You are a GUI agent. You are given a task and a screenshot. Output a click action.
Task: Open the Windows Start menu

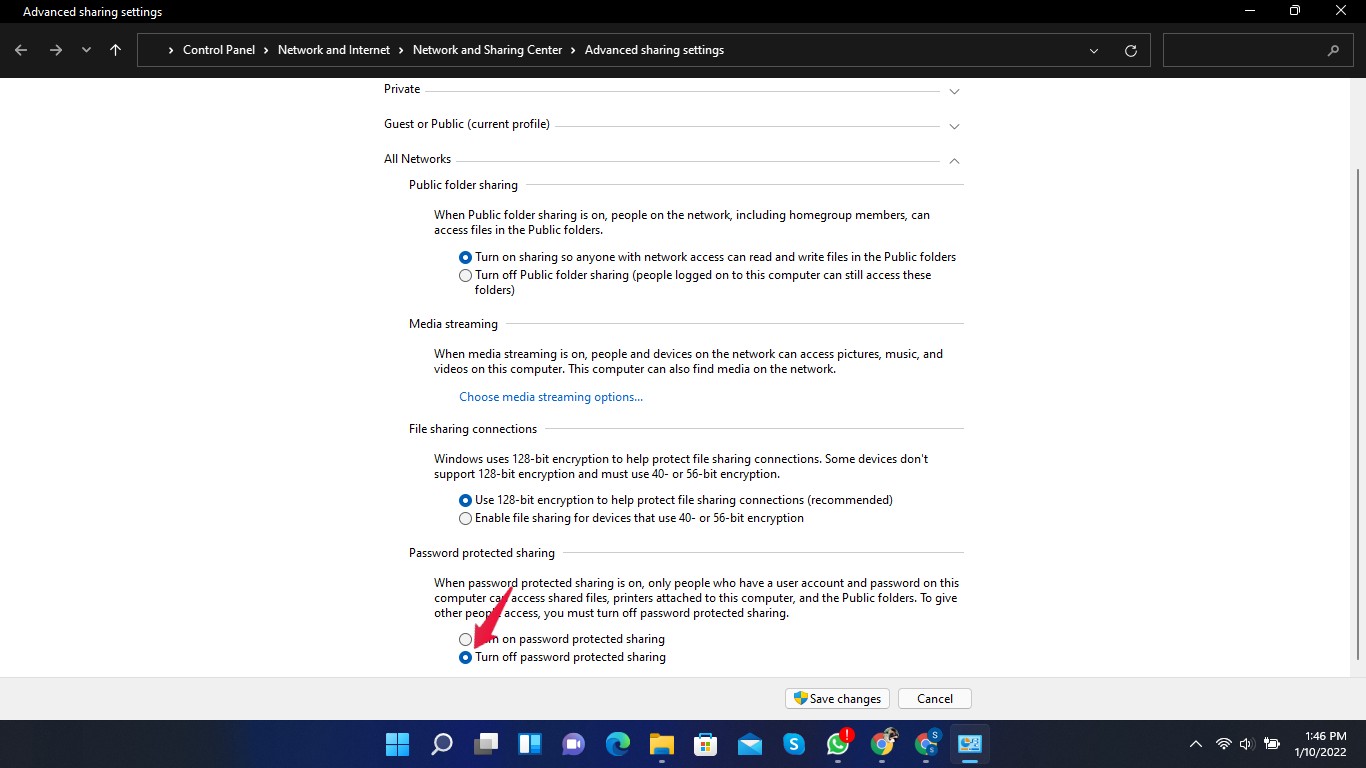(397, 744)
